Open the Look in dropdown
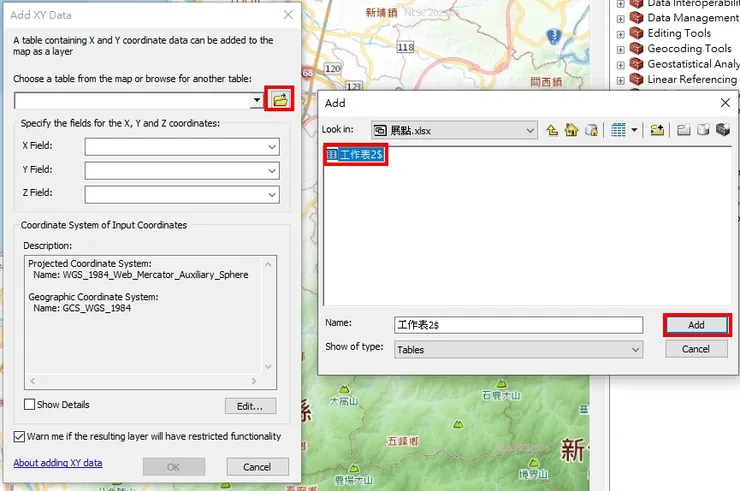 click(530, 130)
